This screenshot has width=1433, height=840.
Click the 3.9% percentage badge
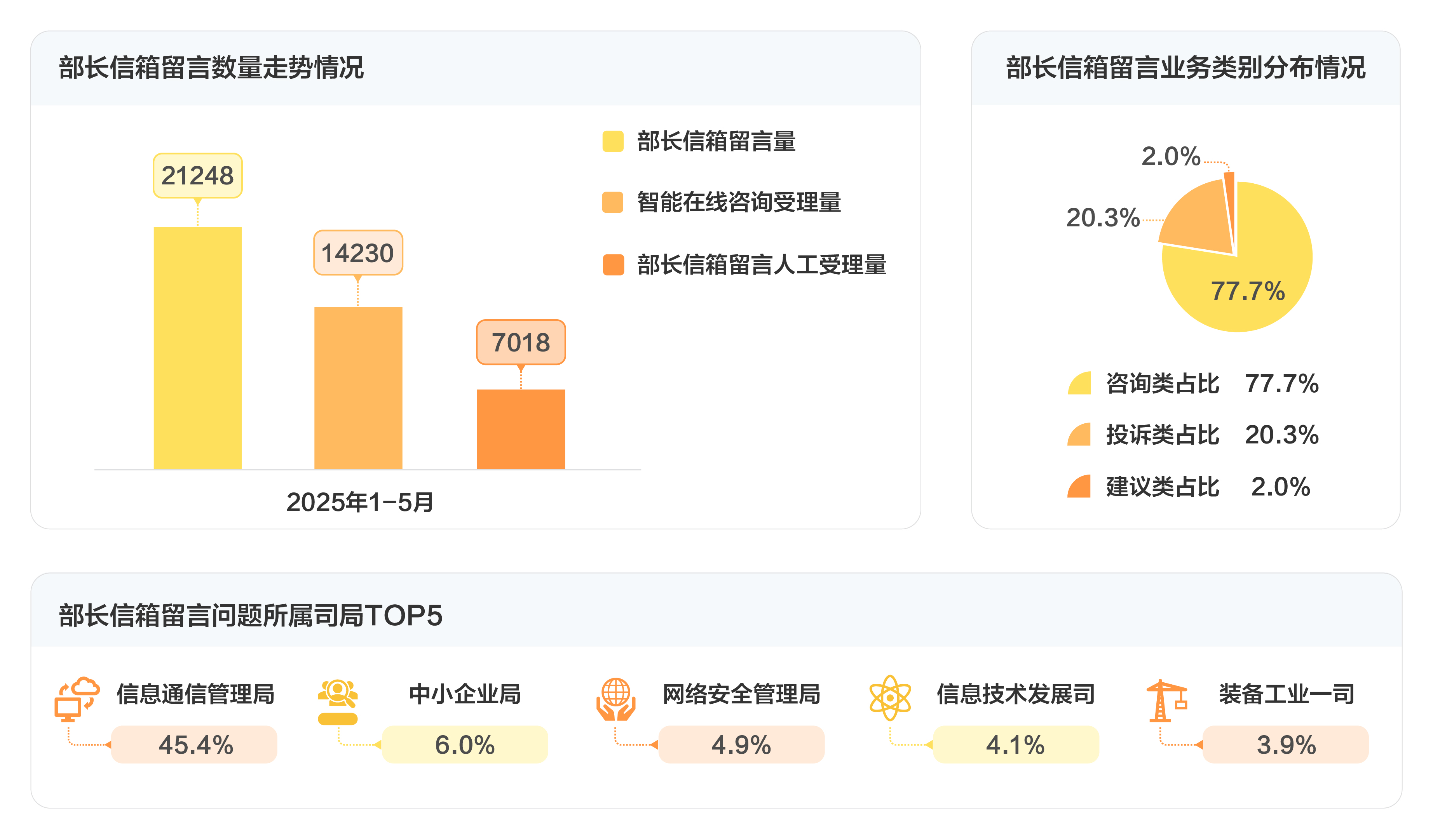coord(1286,744)
